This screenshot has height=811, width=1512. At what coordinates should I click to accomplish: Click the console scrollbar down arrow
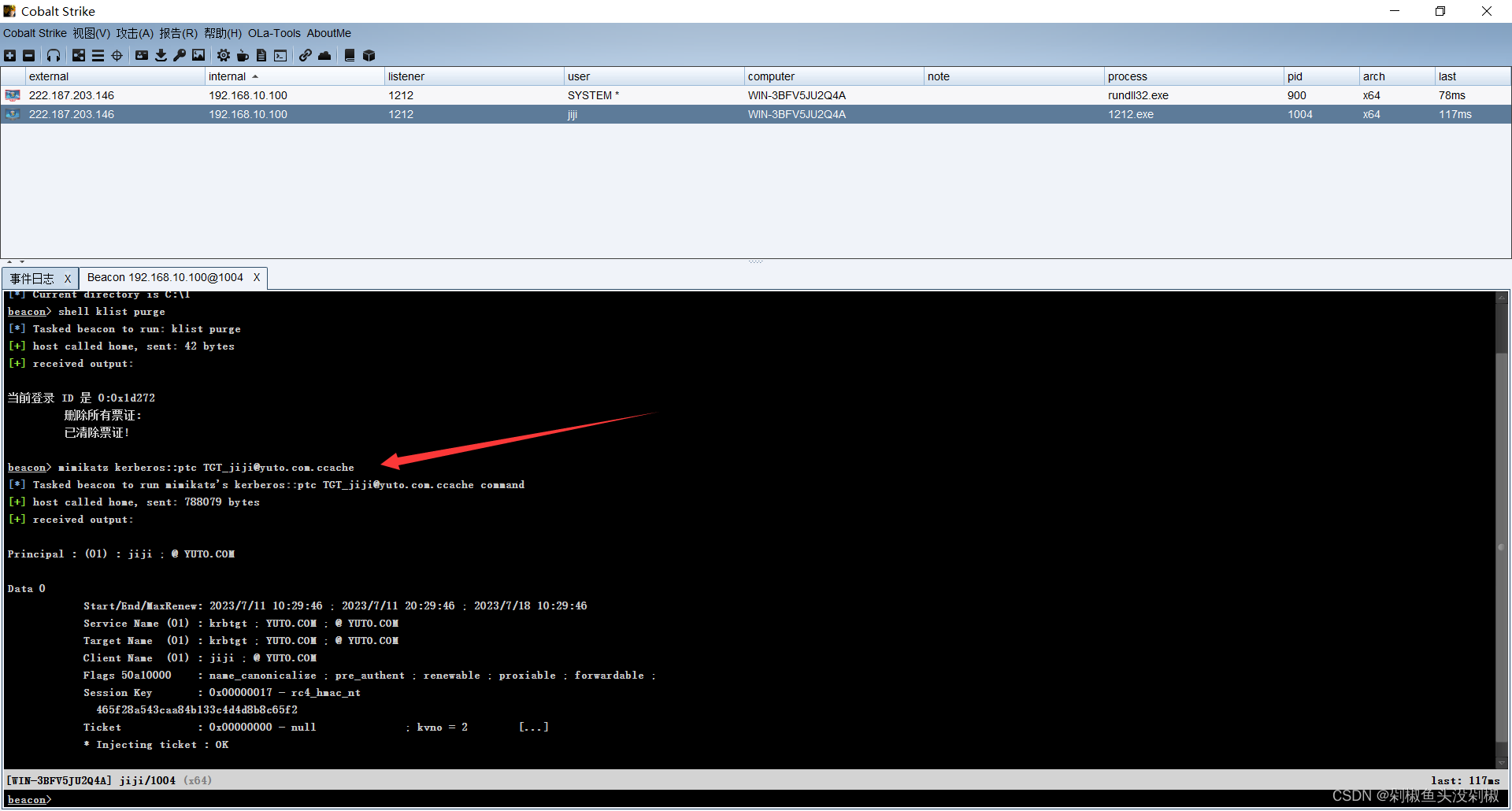[x=1502, y=763]
